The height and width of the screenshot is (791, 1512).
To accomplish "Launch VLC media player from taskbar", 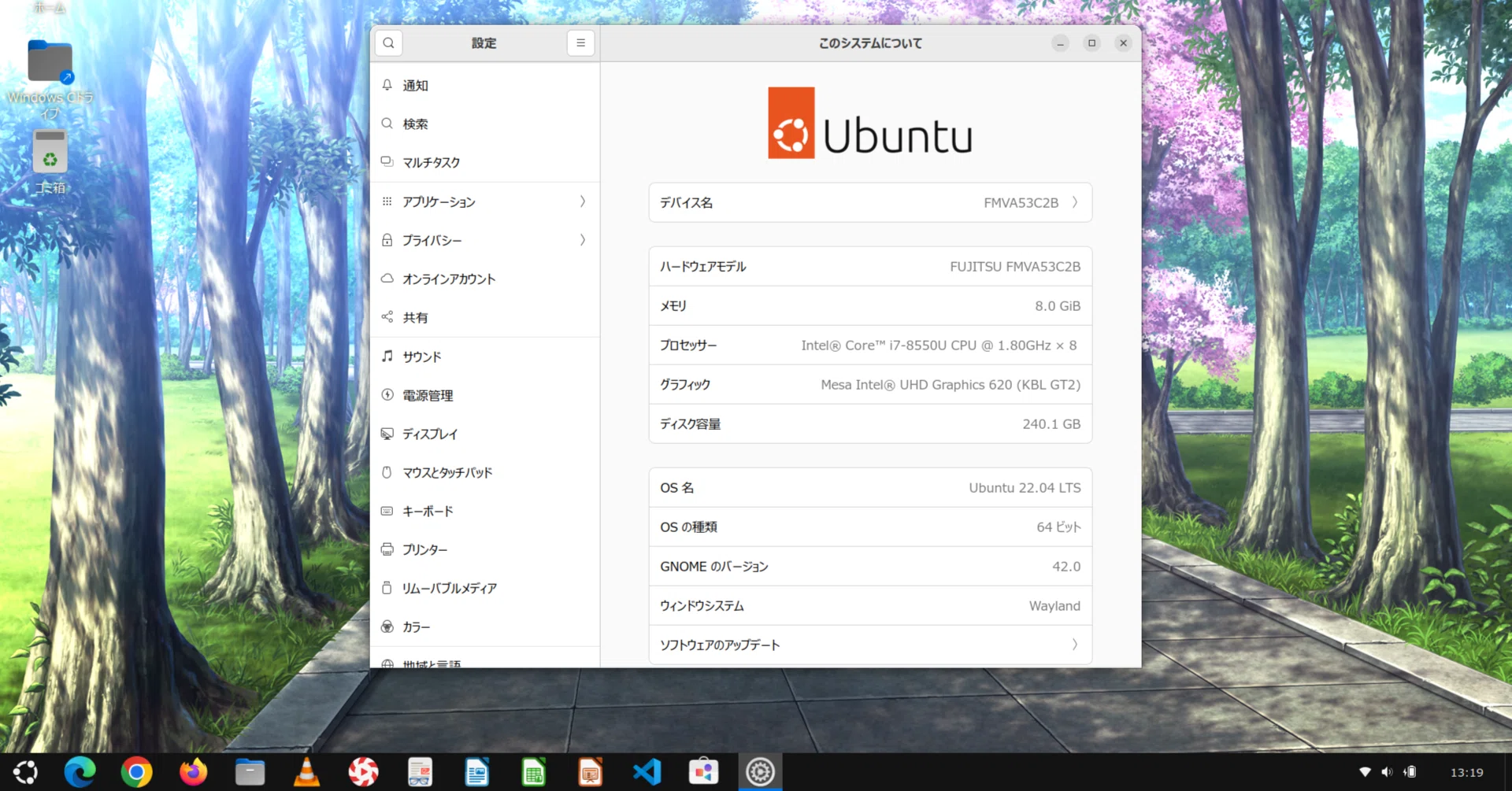I will tap(306, 772).
